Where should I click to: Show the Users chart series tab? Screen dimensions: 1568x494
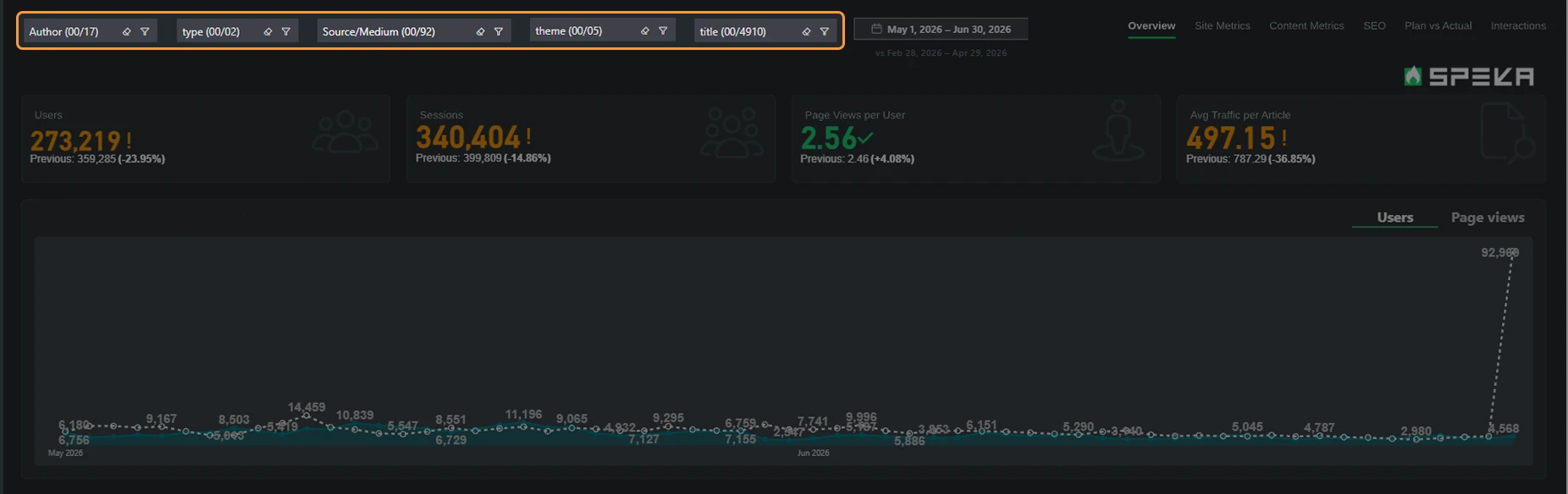click(x=1395, y=217)
